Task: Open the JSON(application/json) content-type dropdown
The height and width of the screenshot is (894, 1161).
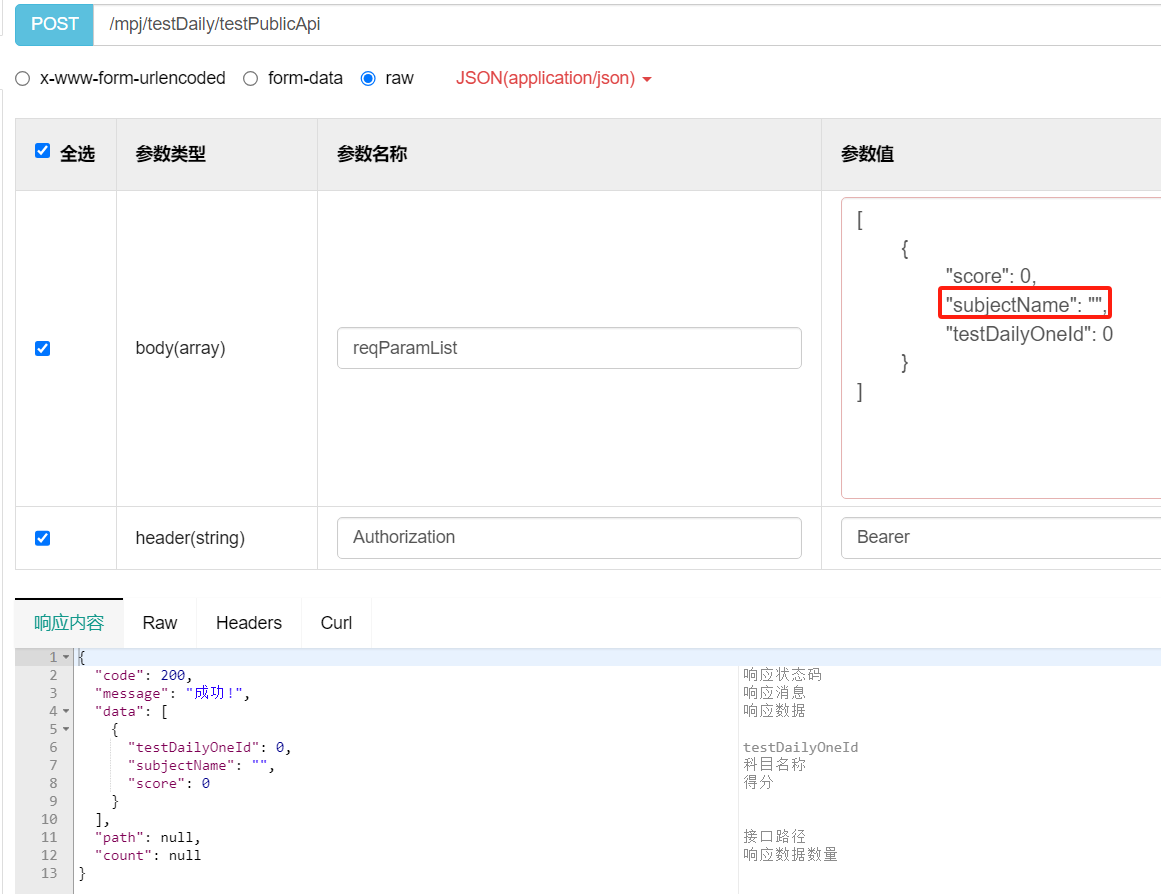Action: (x=554, y=78)
